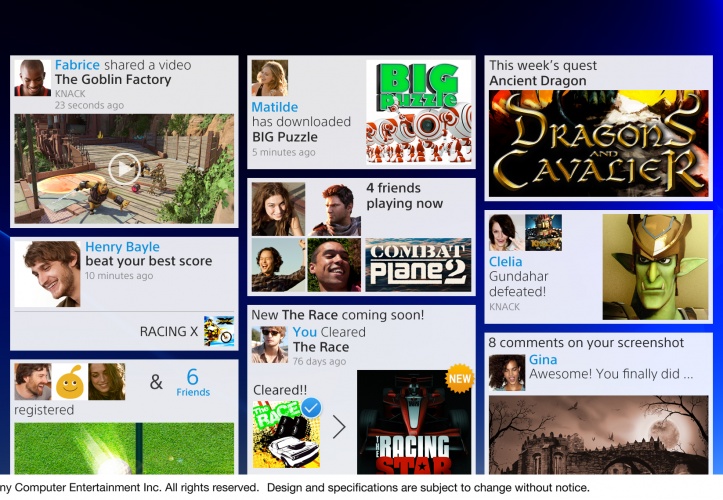Click Matilde's profile avatar
The image size is (723, 500).
click(270, 78)
